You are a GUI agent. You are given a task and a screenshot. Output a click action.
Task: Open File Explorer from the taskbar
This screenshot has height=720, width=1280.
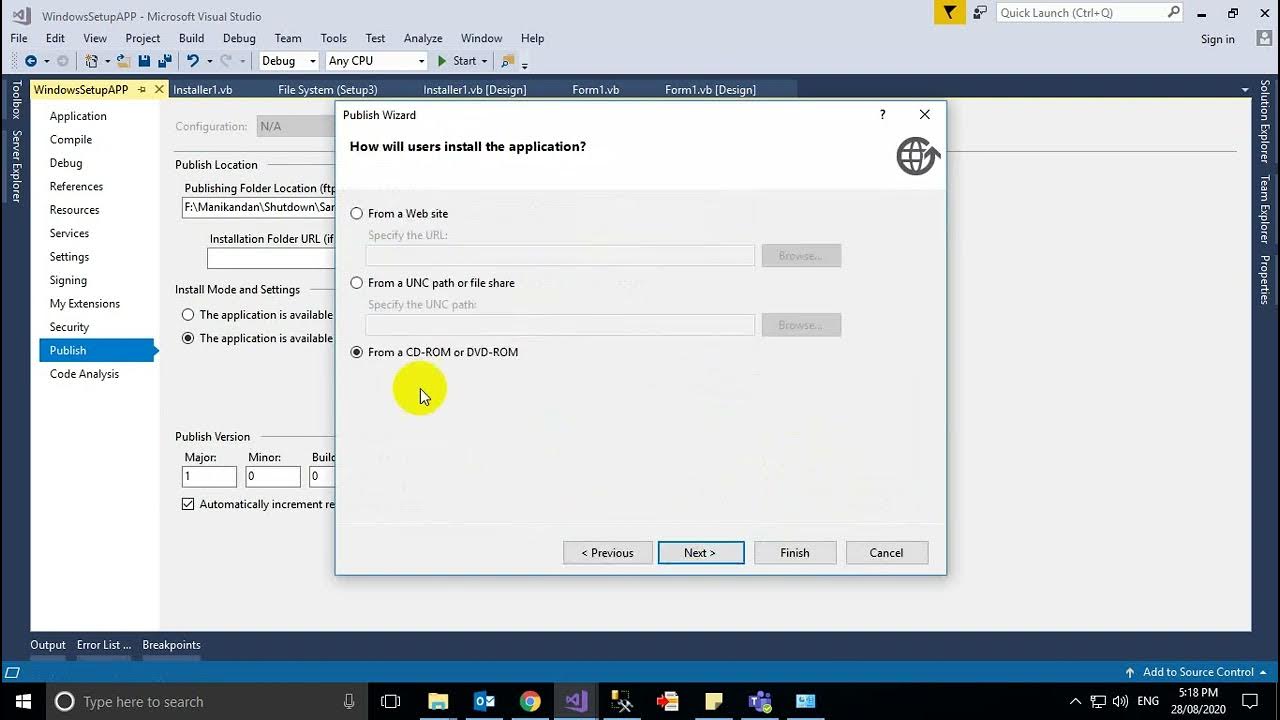tap(438, 701)
